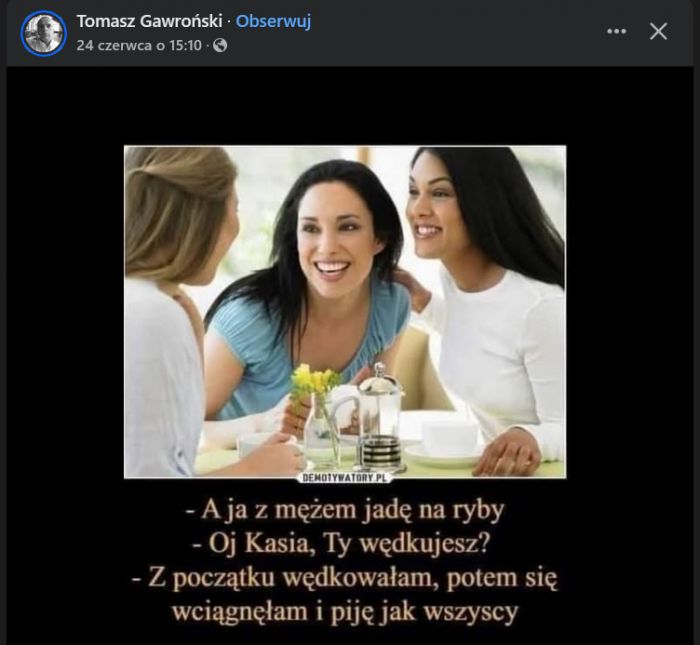Click the Tomasz Gawroński name link
This screenshot has height=645, width=700.
pyautogui.click(x=149, y=21)
